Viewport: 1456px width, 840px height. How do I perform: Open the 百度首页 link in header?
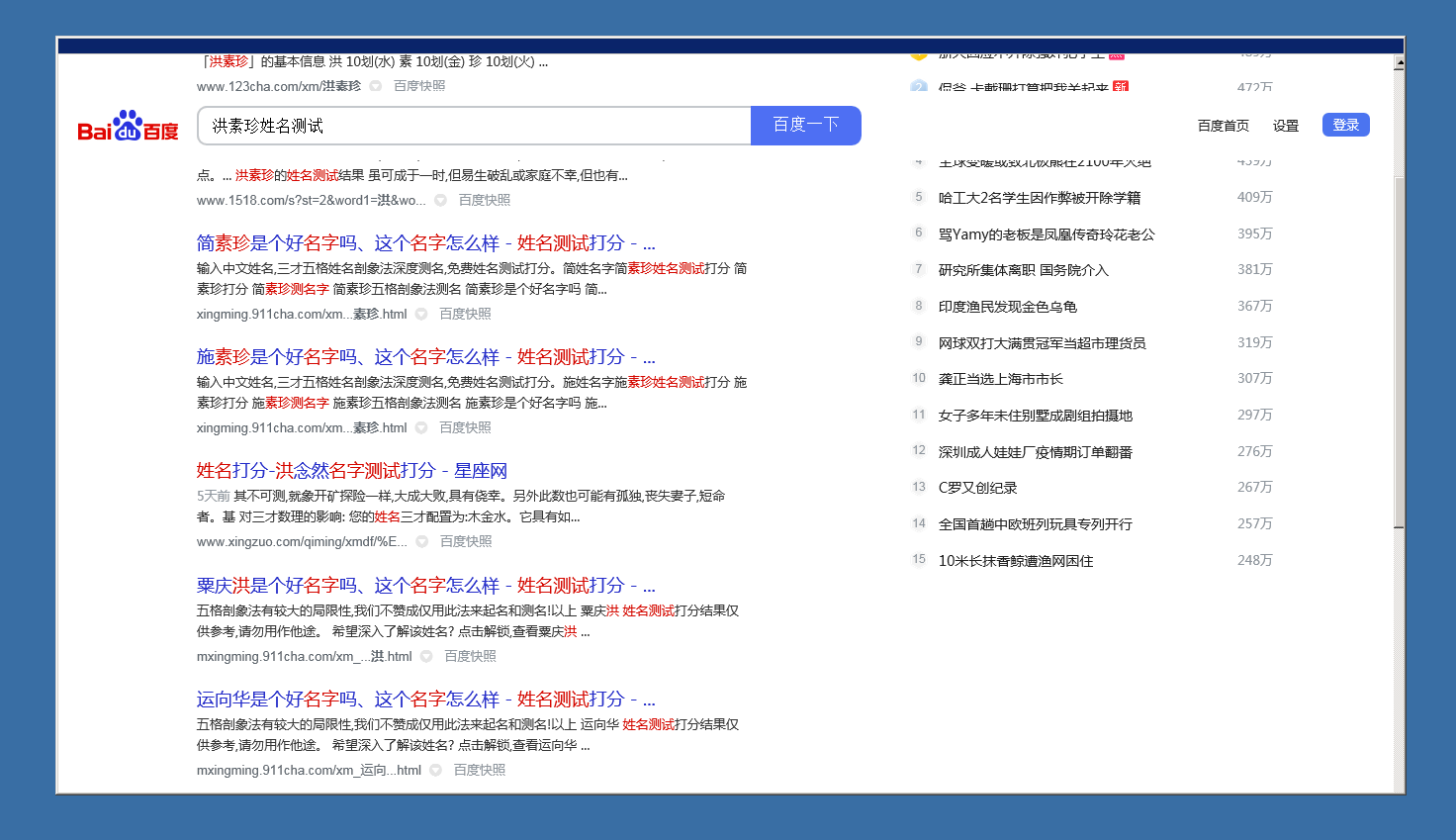tap(1223, 126)
